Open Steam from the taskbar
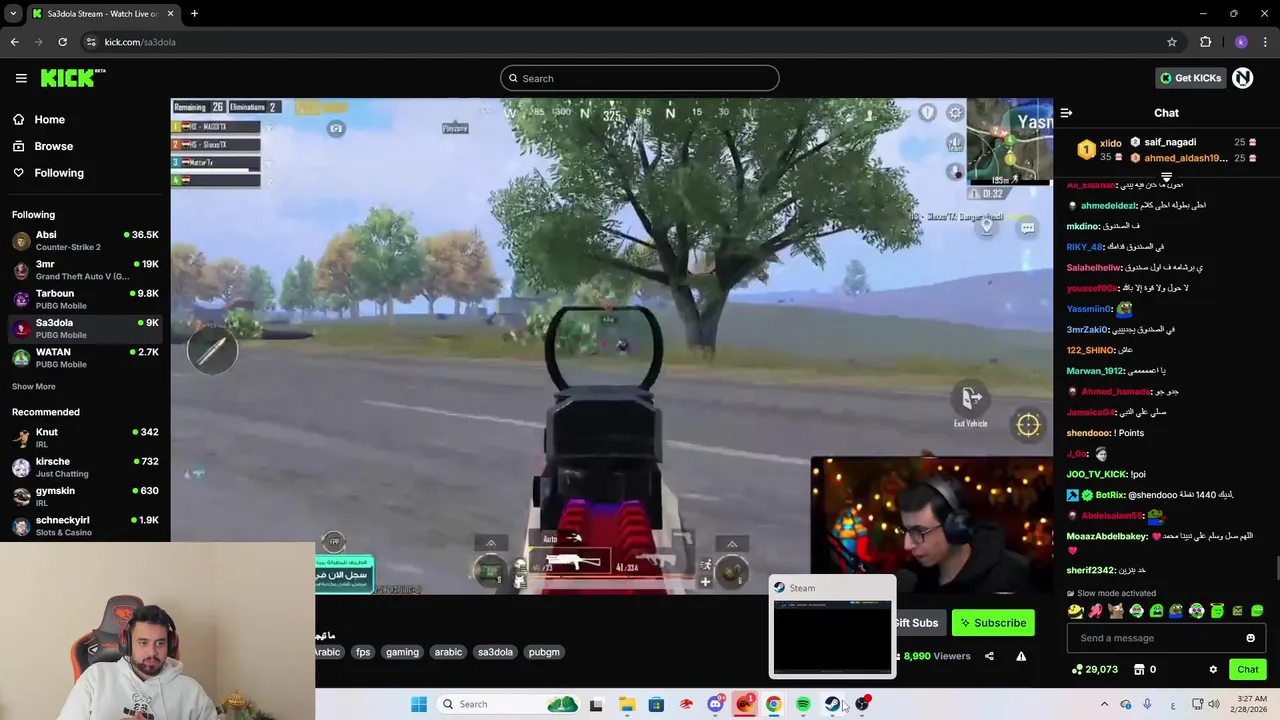 [x=832, y=704]
